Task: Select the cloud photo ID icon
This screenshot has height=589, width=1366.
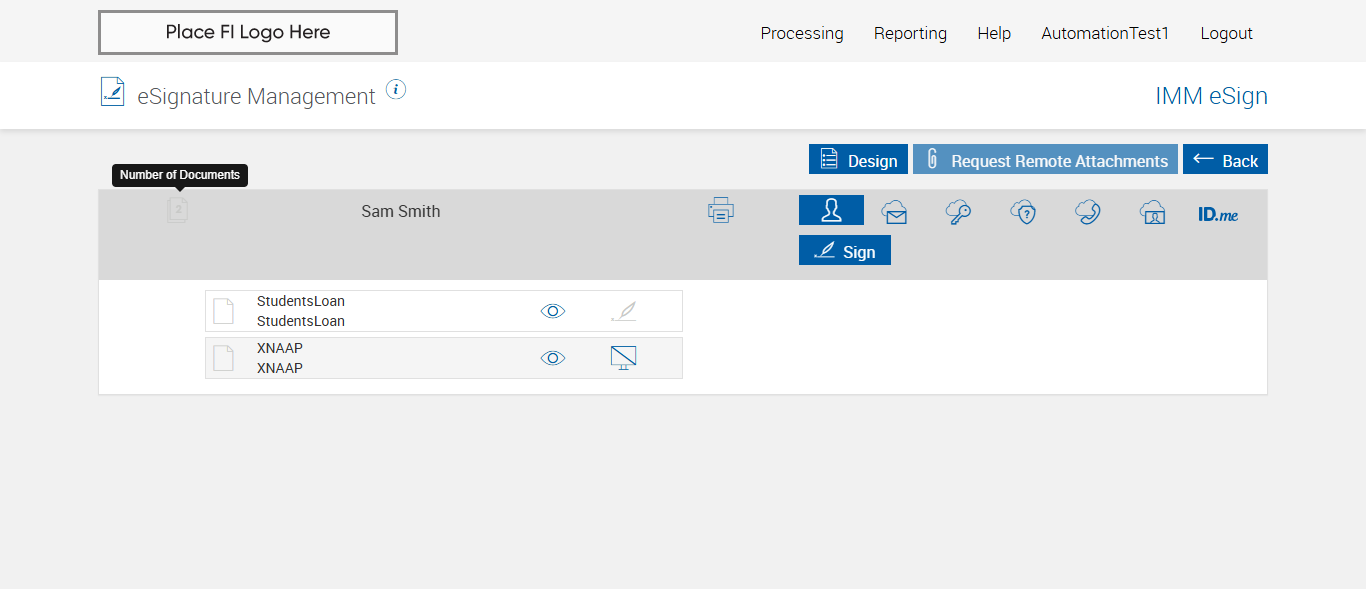Action: [x=1153, y=212]
